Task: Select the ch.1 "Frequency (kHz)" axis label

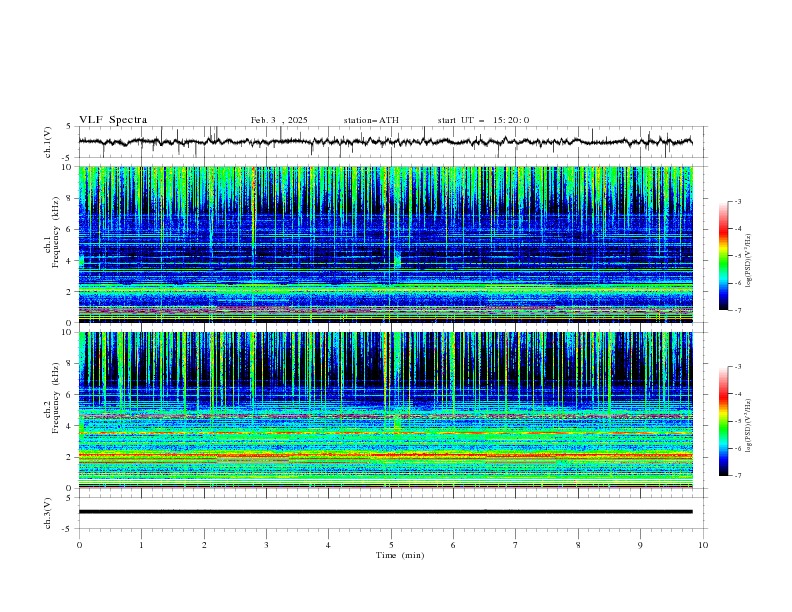Action: coord(56,233)
